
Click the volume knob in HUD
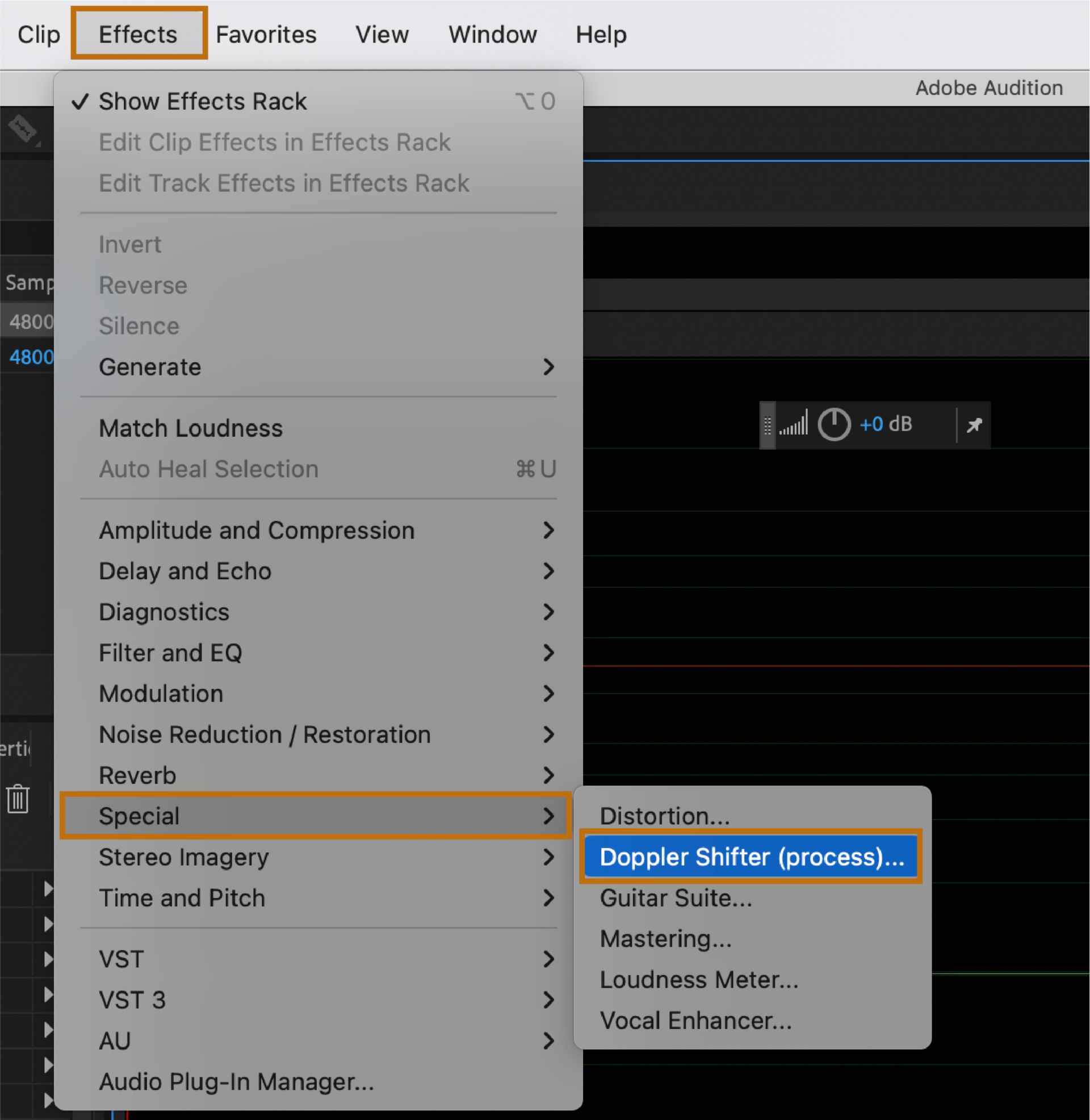833,425
